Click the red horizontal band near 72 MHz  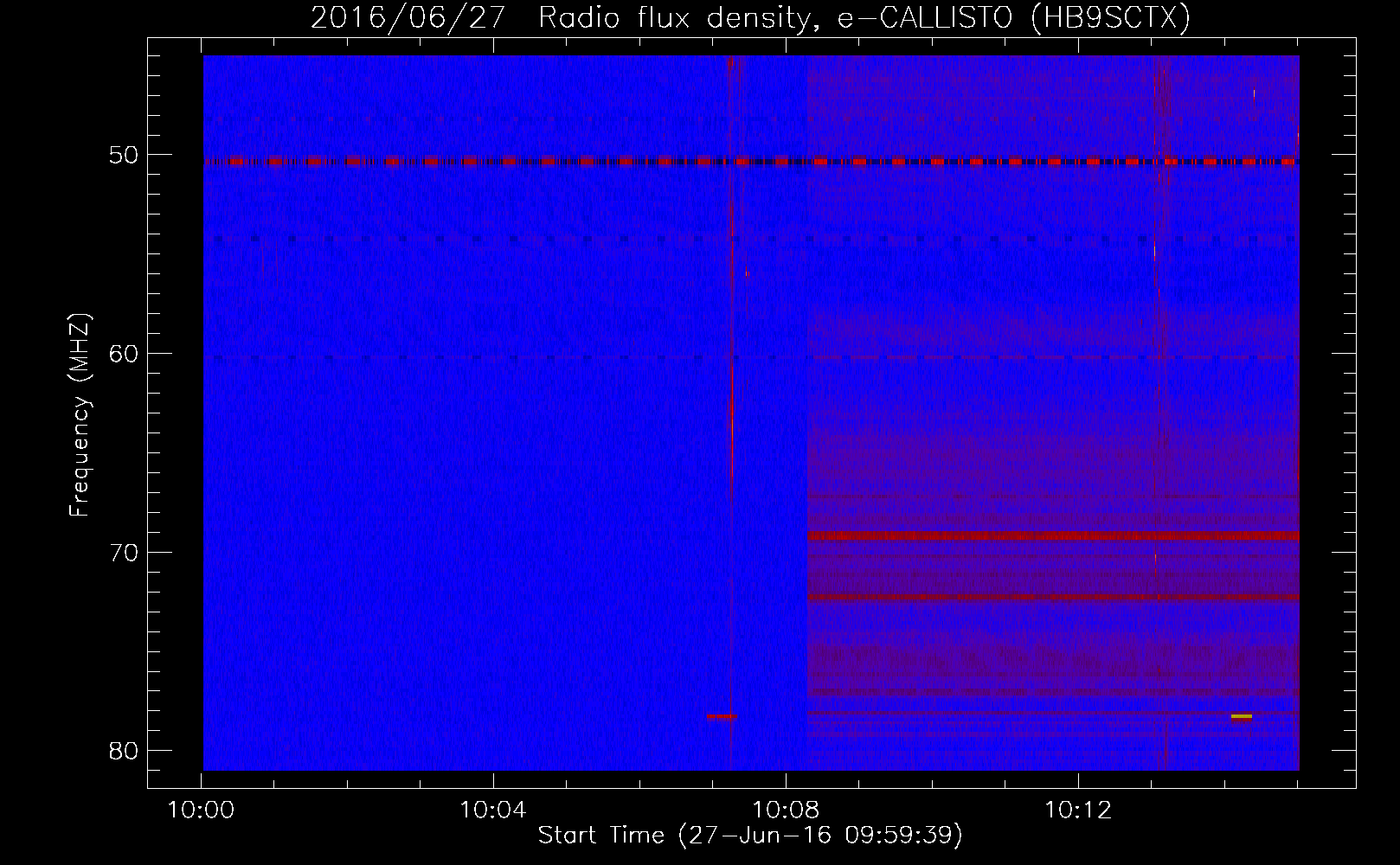[1053, 598]
